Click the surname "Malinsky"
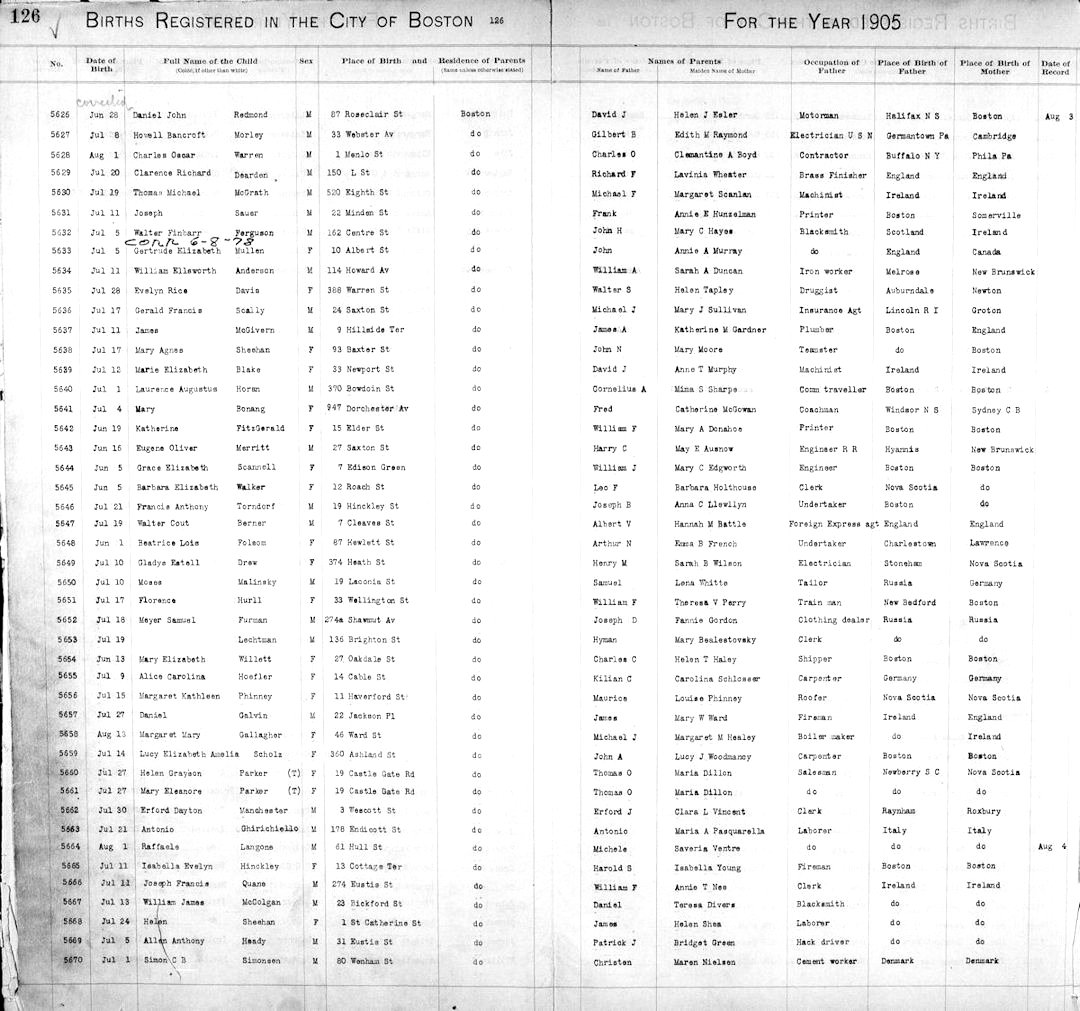Image resolution: width=1080 pixels, height=1011 pixels. (x=257, y=582)
